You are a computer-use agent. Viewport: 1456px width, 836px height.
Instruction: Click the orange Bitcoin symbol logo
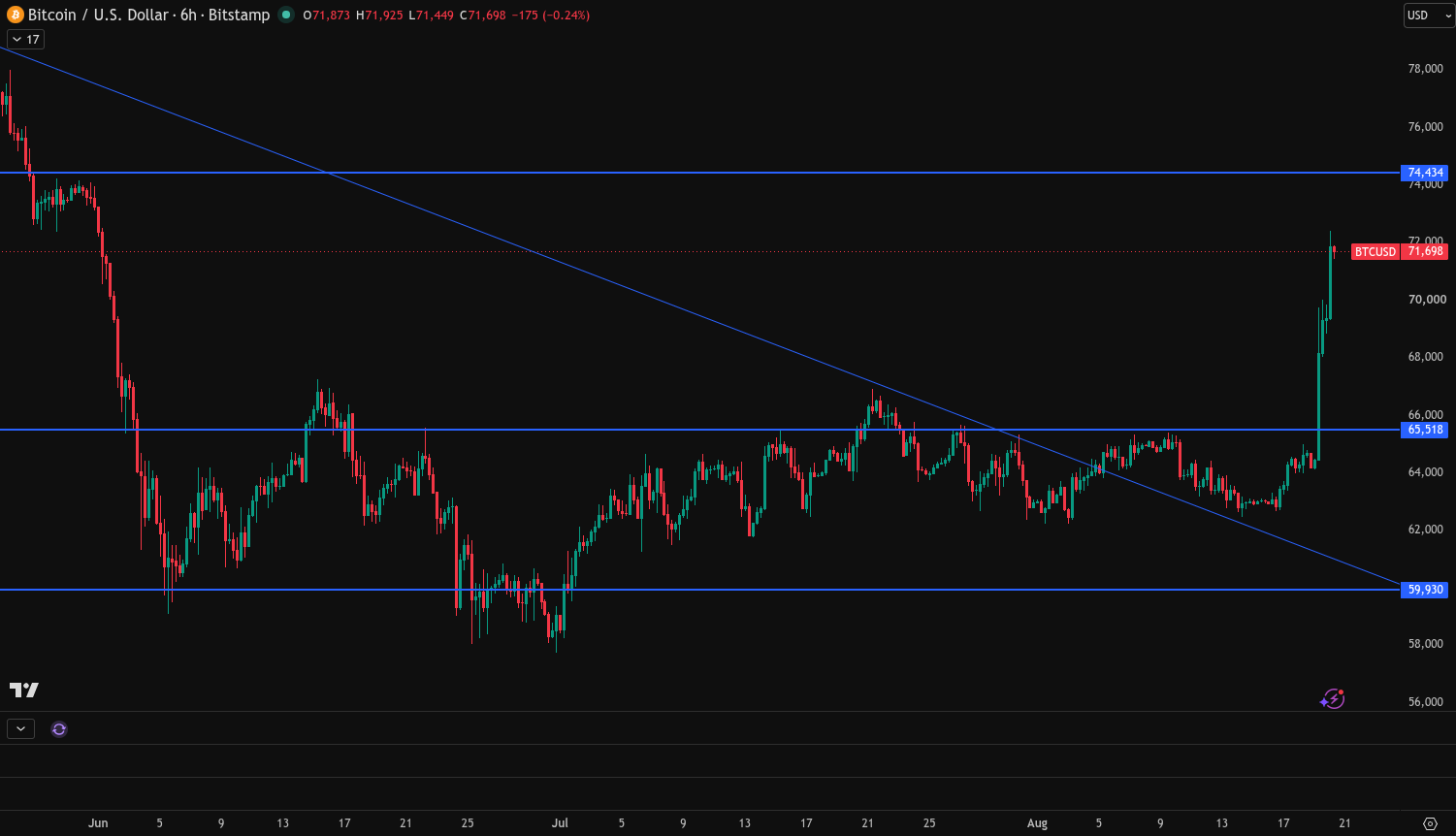(16, 15)
